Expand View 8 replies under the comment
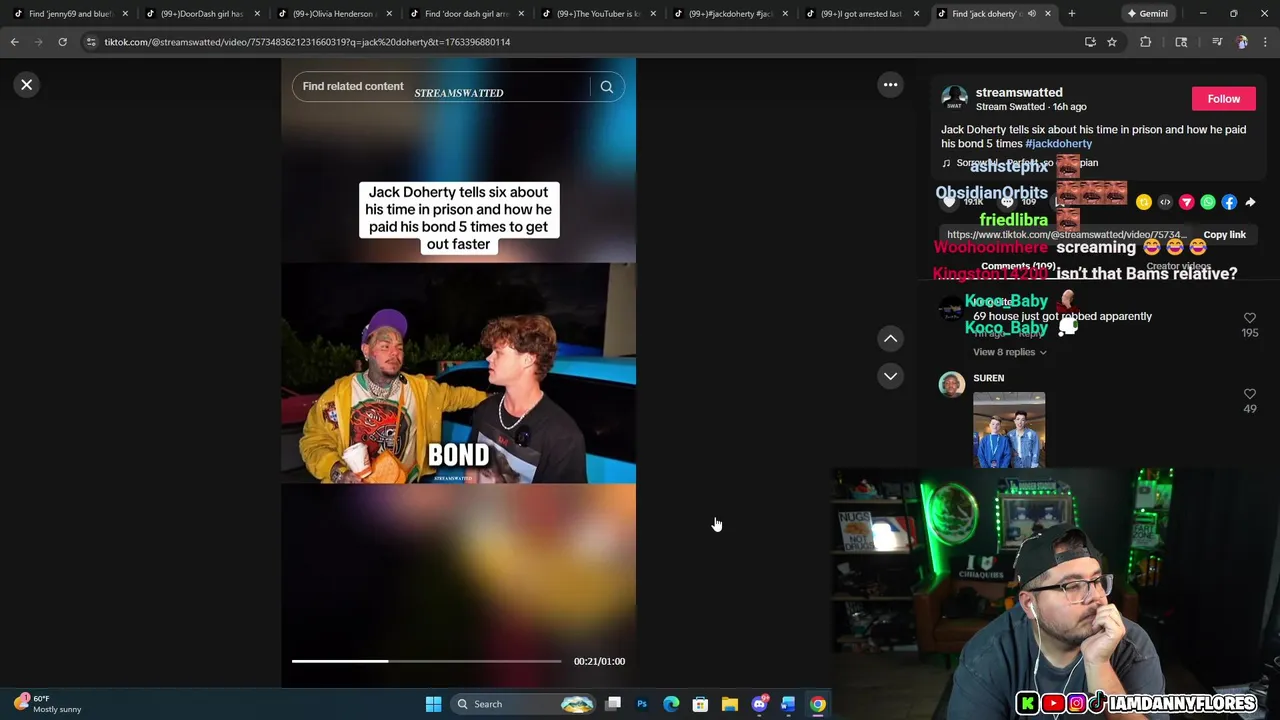 point(1009,352)
